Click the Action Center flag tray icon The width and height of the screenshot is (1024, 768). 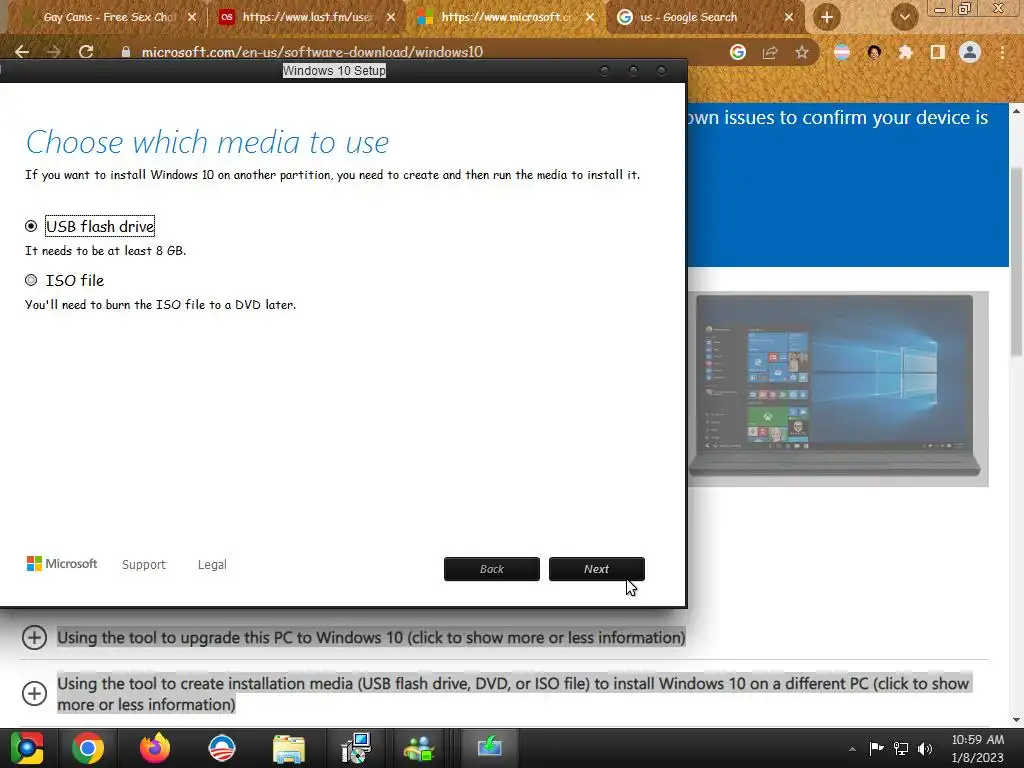(x=876, y=748)
